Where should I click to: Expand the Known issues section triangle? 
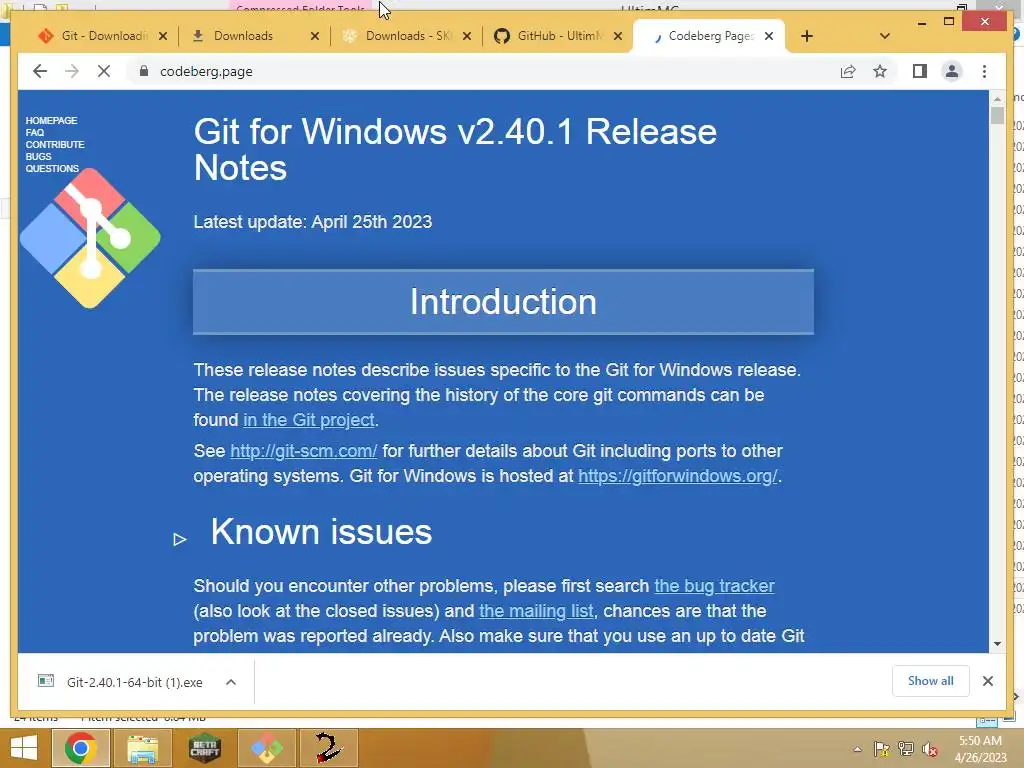click(180, 539)
